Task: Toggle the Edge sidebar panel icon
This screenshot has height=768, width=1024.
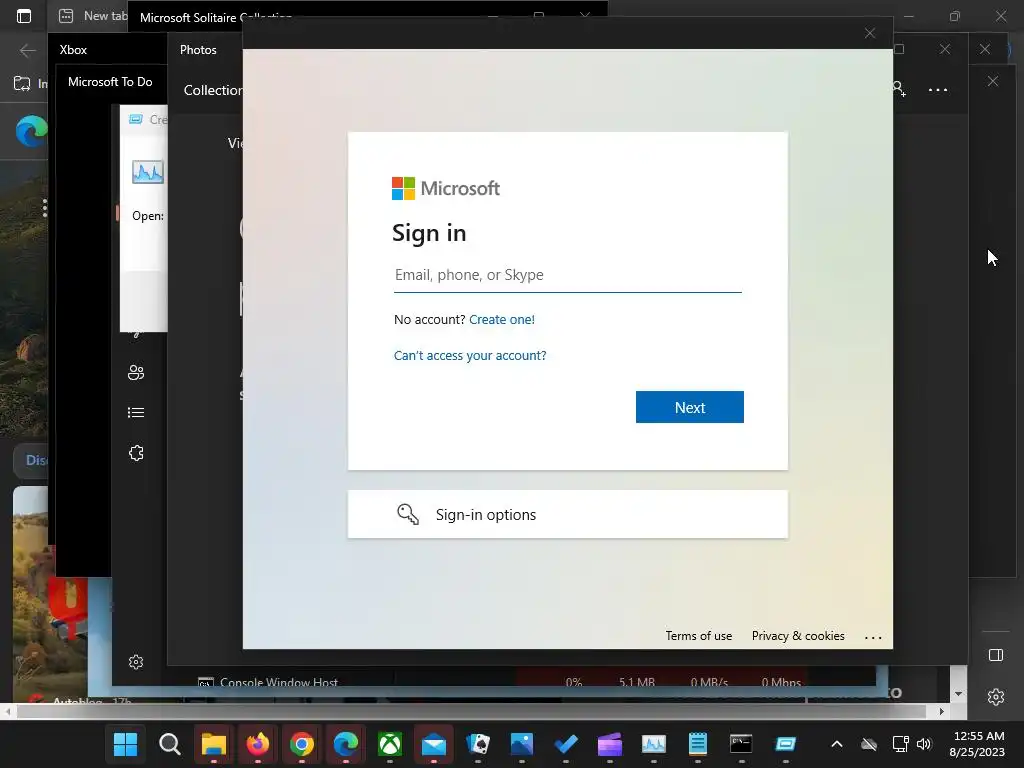Action: (x=996, y=655)
